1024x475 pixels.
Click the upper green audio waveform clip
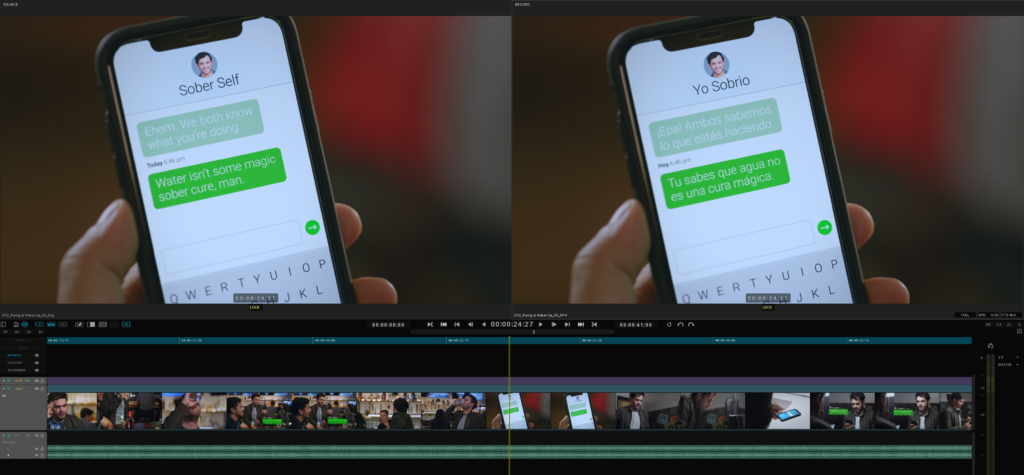coord(509,449)
